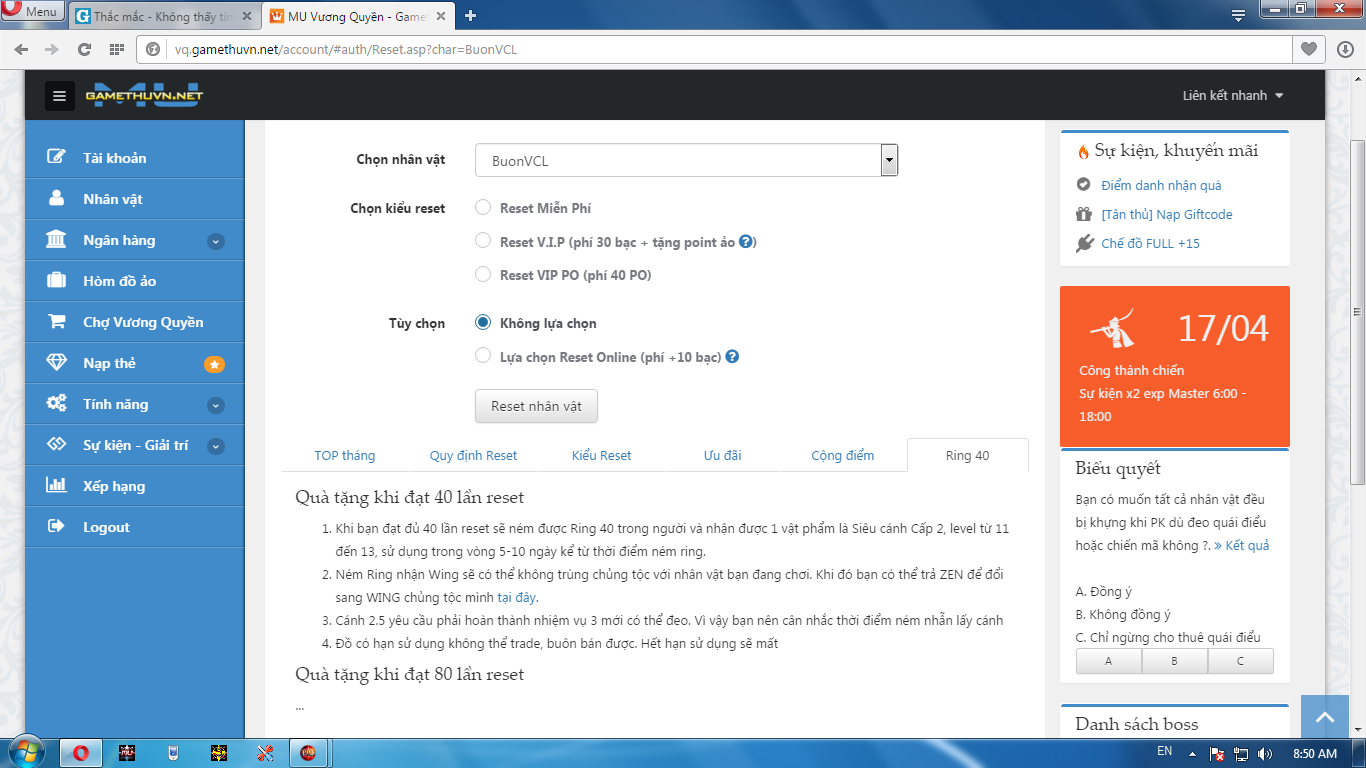
Task: Open the character selection dropdown BuonVCL
Action: coord(686,161)
